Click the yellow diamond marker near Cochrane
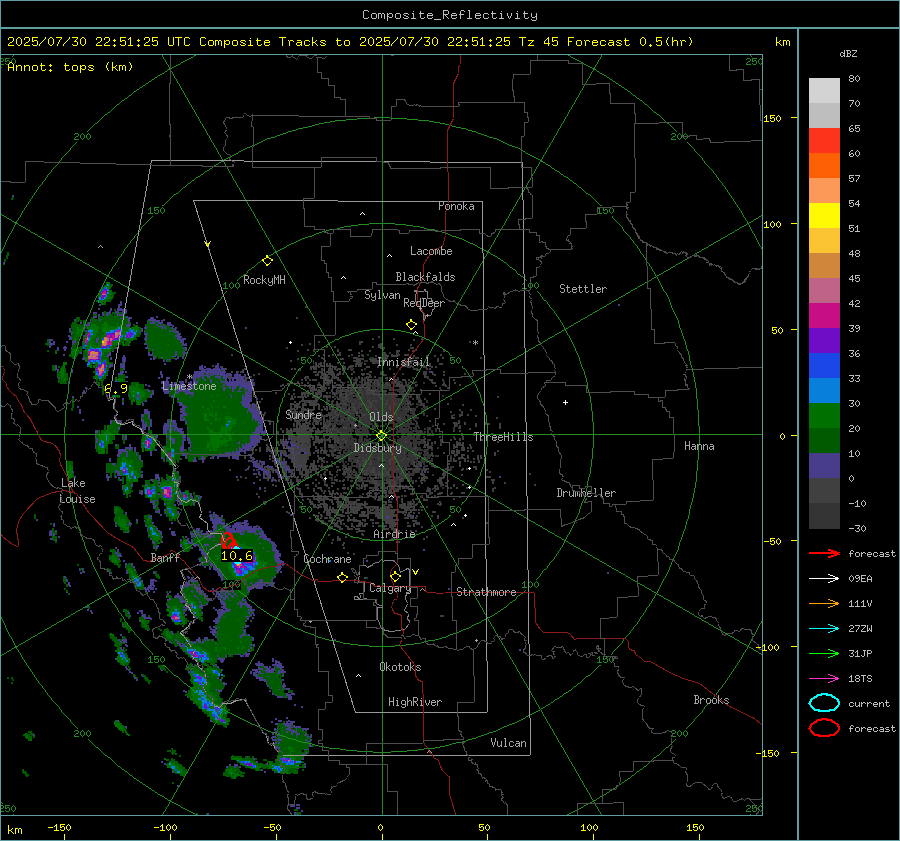Screen dimensions: 900x841 coord(343,577)
